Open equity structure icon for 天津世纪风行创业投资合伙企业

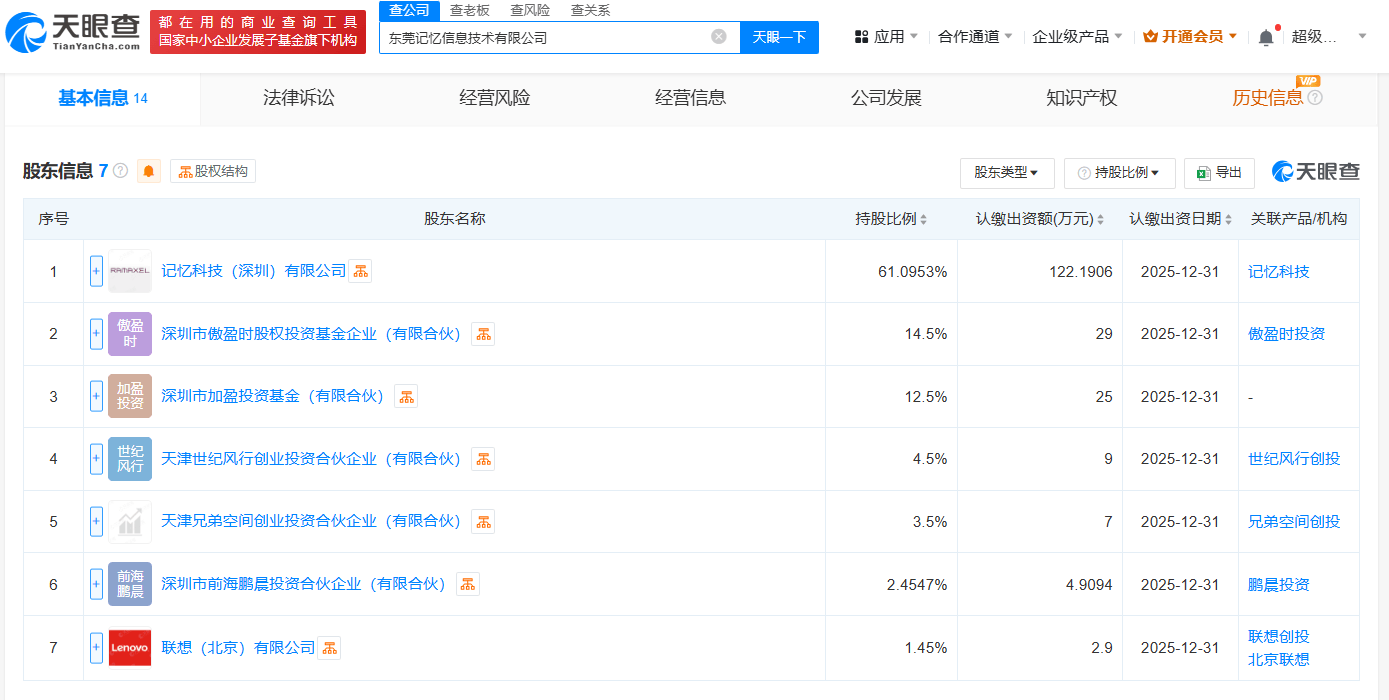(x=483, y=459)
